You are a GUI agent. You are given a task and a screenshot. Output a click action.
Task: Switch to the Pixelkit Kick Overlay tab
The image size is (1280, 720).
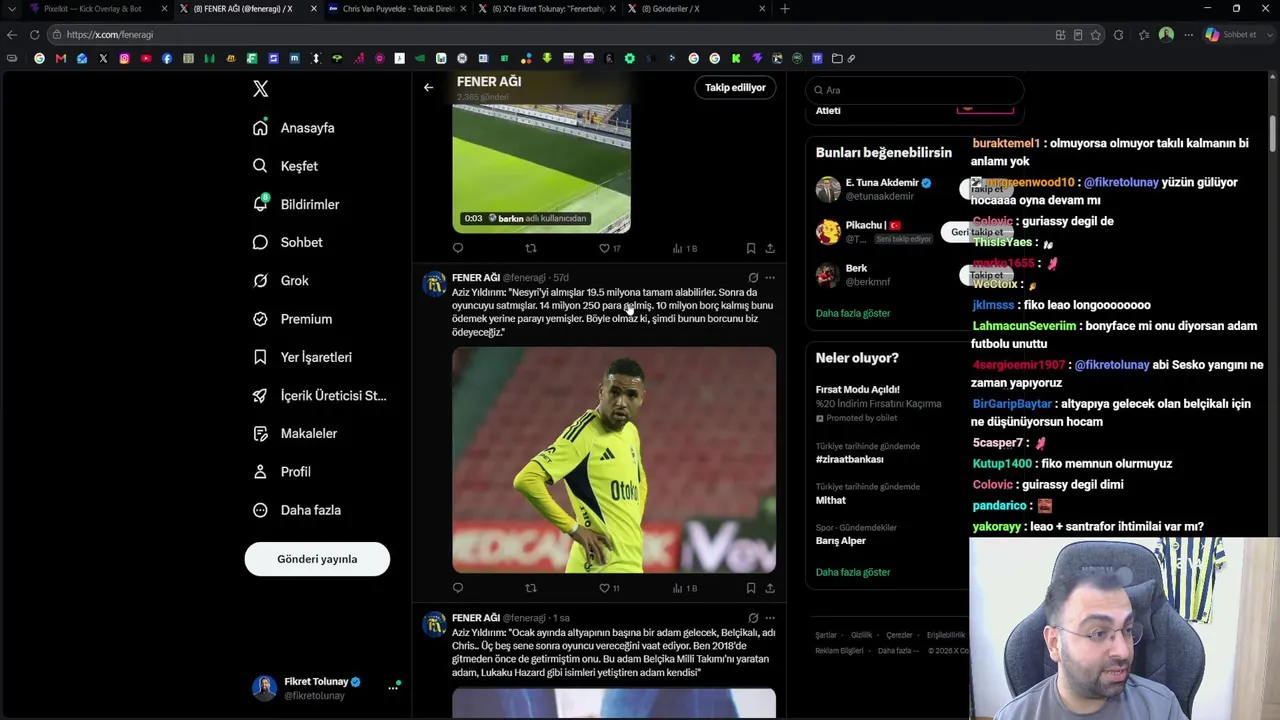[97, 9]
